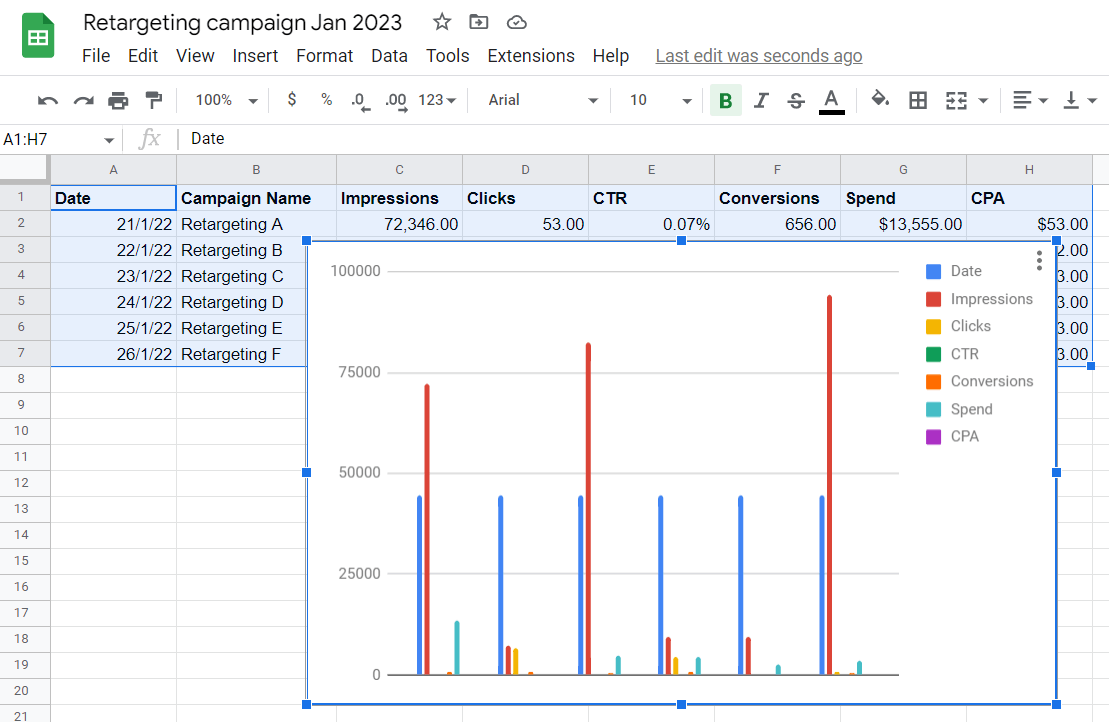Merge the selected cells
Screen dimensions: 1109x722
956,100
